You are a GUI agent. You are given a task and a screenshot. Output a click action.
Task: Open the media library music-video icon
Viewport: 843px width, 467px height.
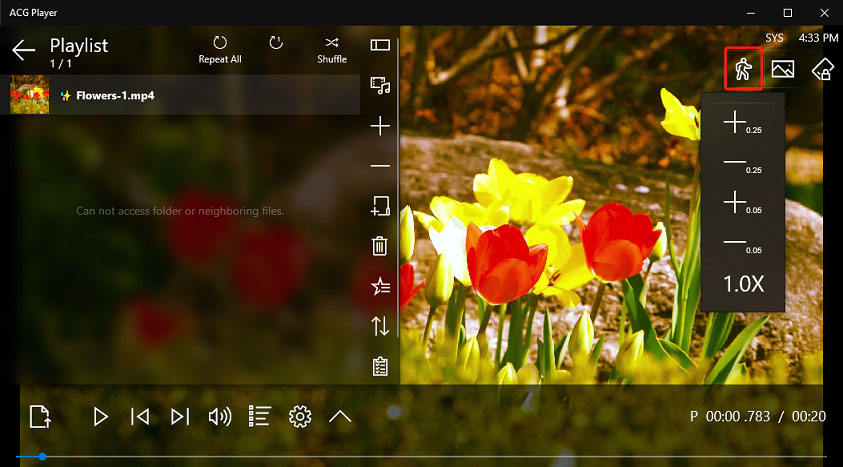[380, 85]
